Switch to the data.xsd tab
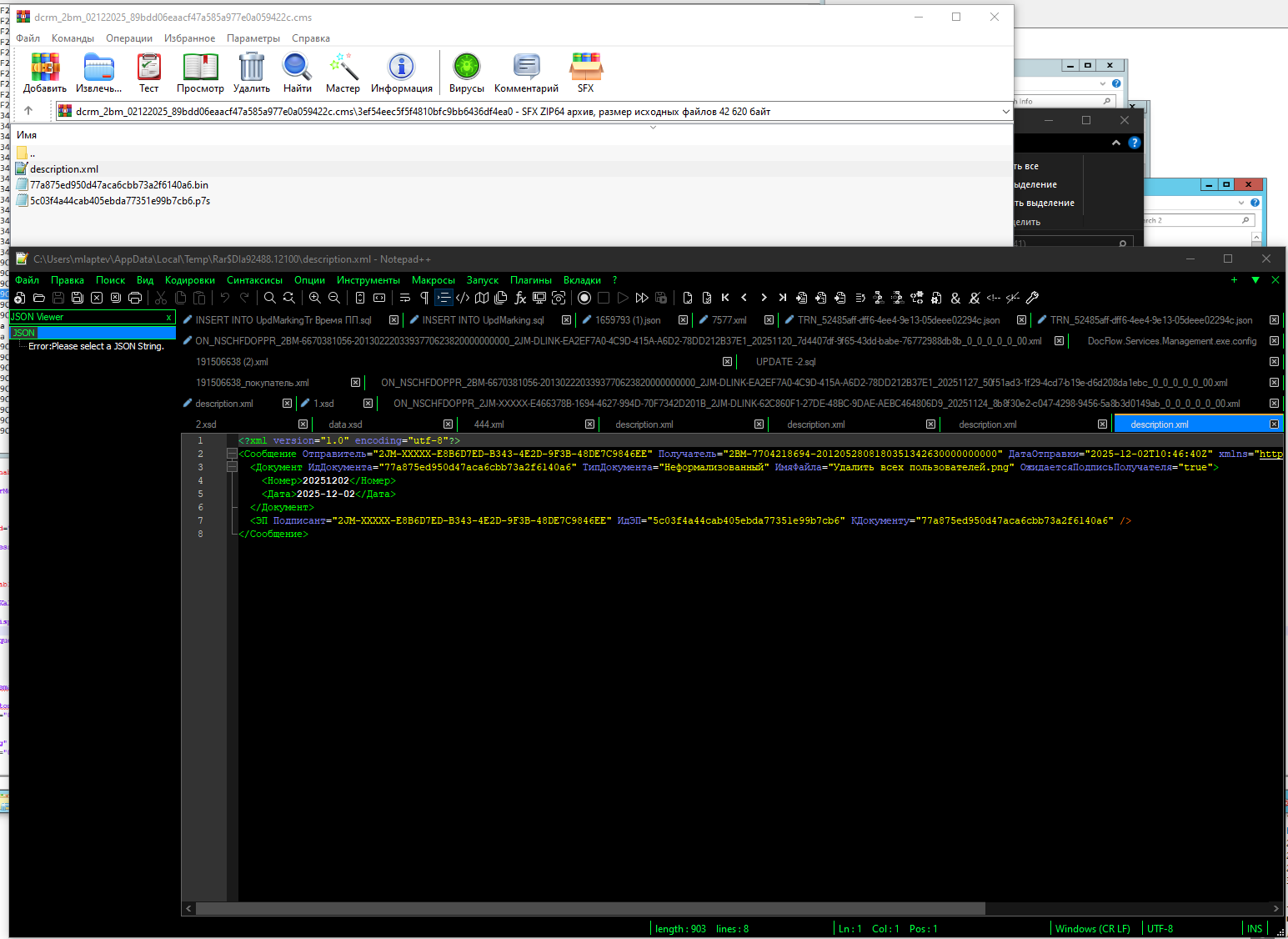Image resolution: width=1288 pixels, height=939 pixels. (x=345, y=424)
